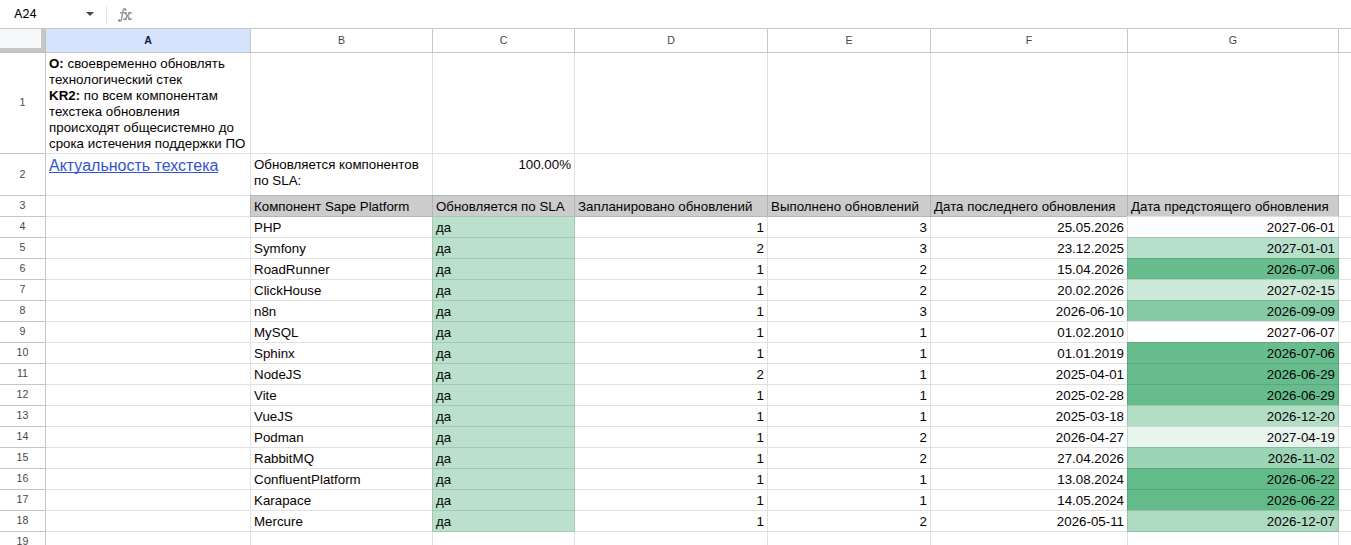Image resolution: width=1351 pixels, height=545 pixels.
Task: Select column G header
Action: [x=1233, y=40]
